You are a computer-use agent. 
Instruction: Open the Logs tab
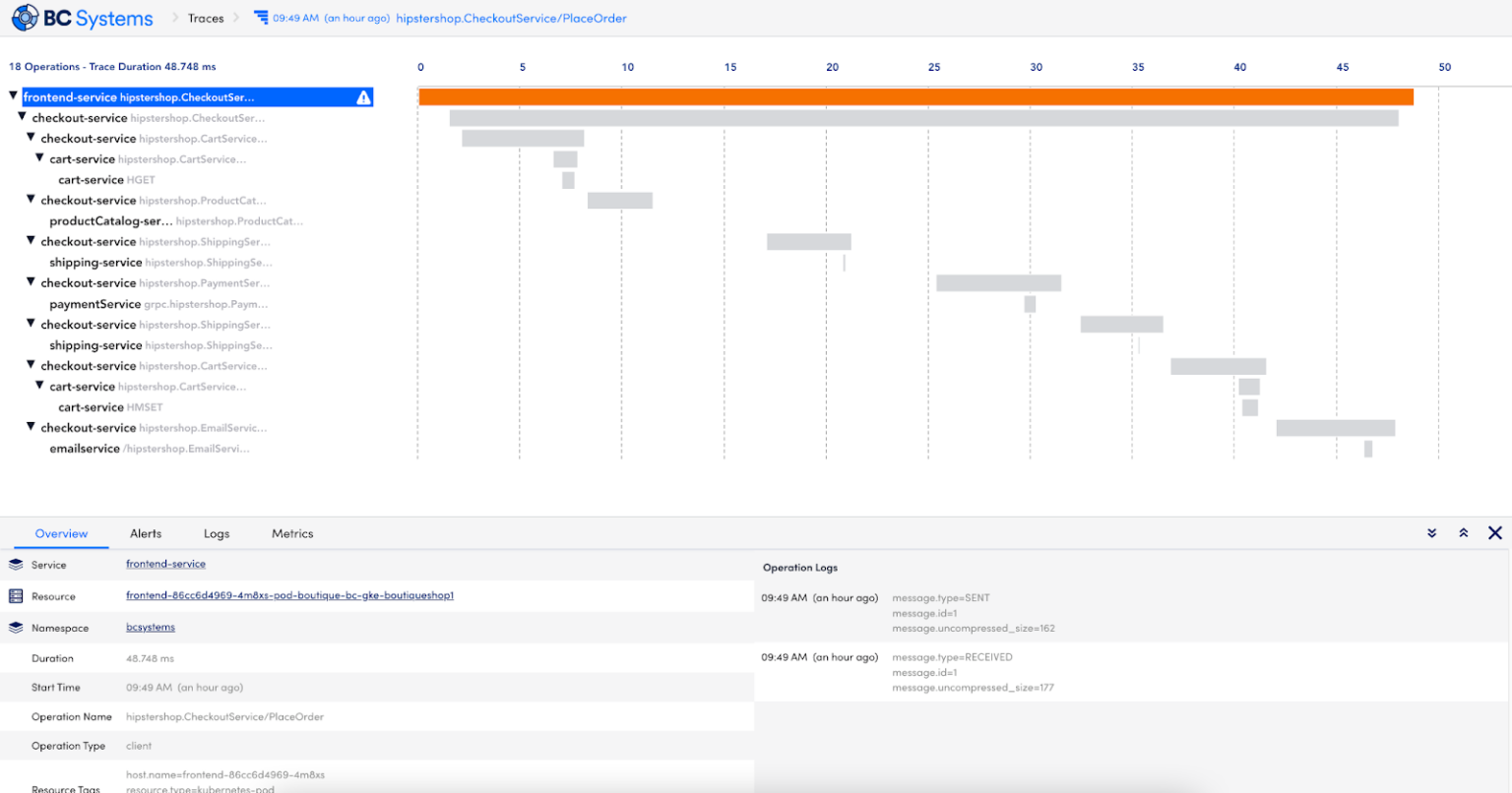tap(216, 533)
